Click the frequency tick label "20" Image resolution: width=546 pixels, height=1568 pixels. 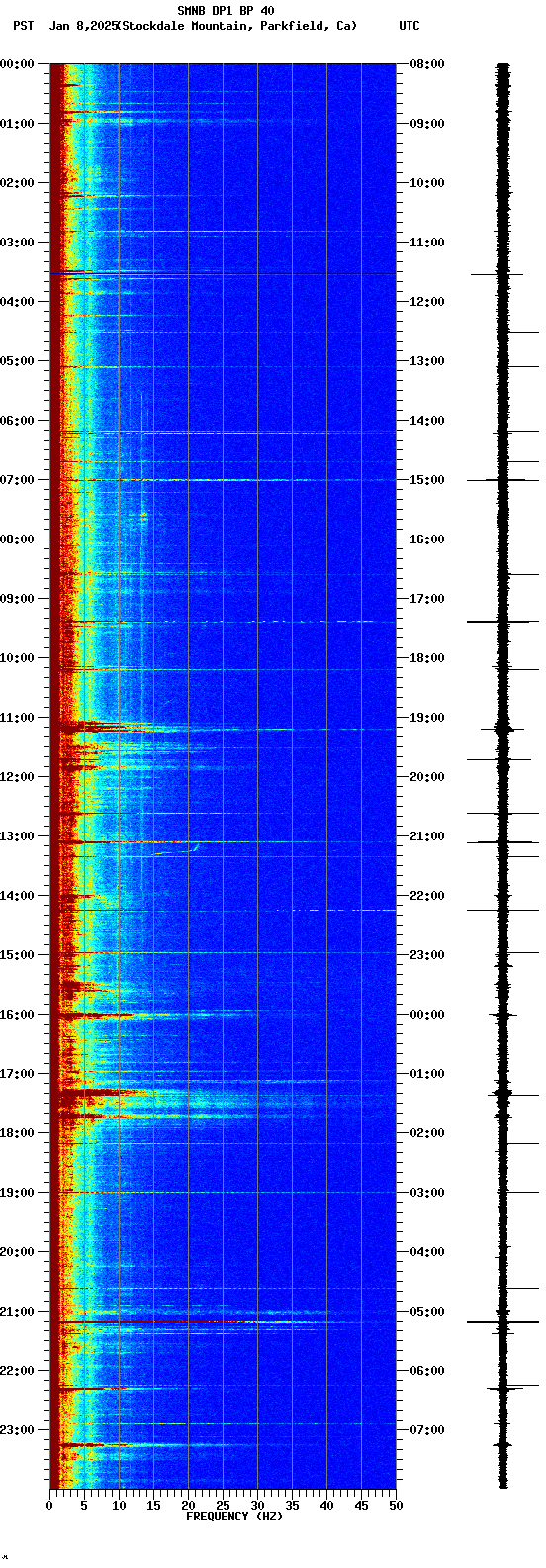(x=188, y=1506)
